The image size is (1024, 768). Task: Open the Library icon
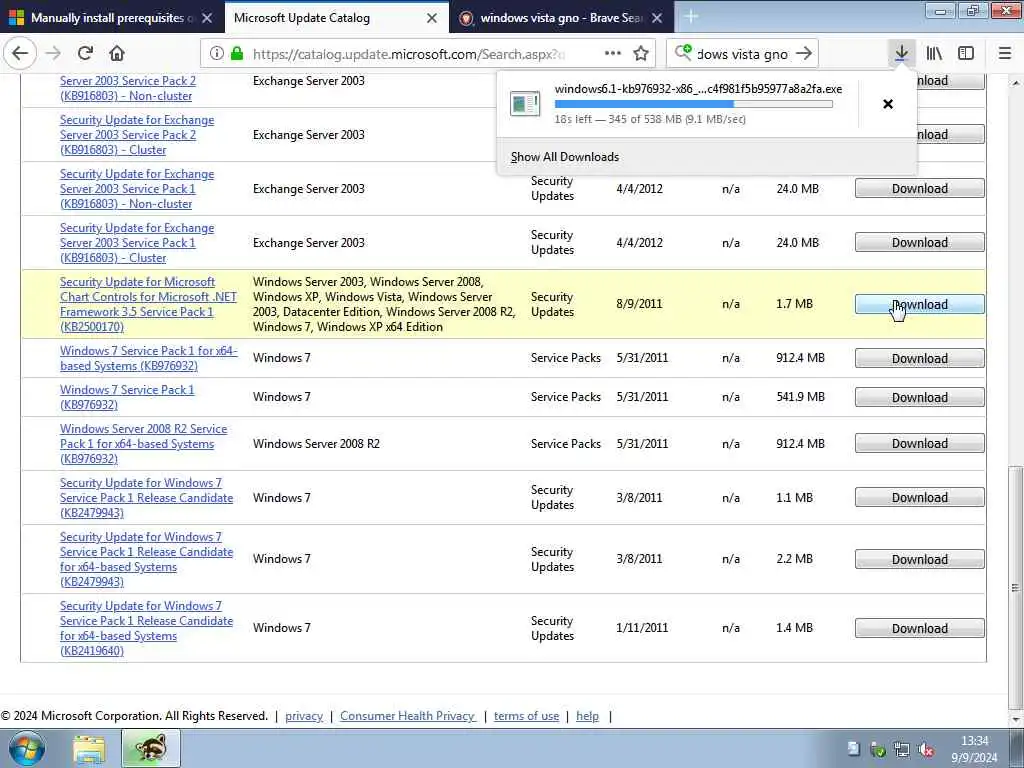(x=934, y=54)
